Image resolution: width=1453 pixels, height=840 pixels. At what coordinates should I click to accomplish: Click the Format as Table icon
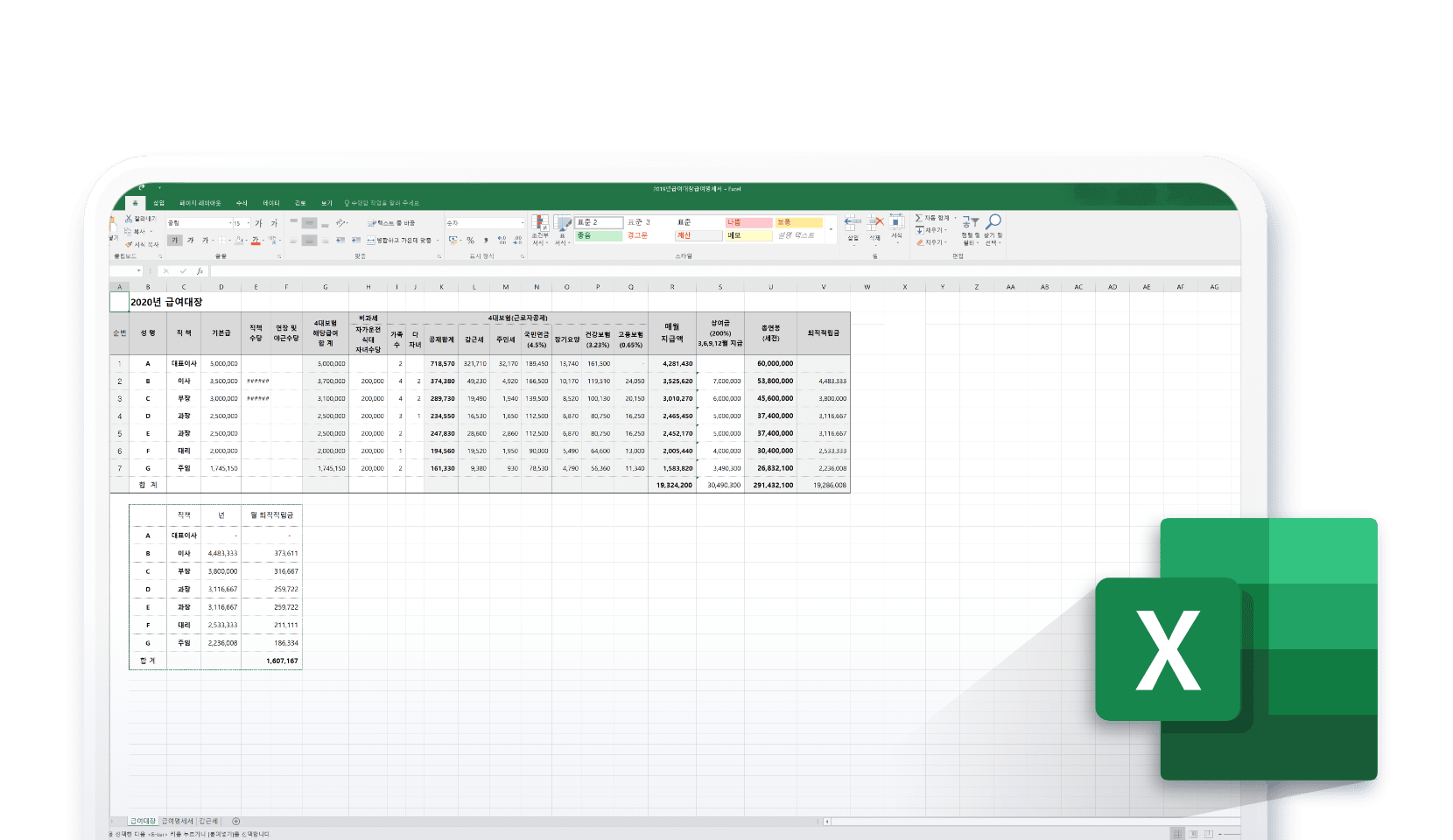click(562, 224)
